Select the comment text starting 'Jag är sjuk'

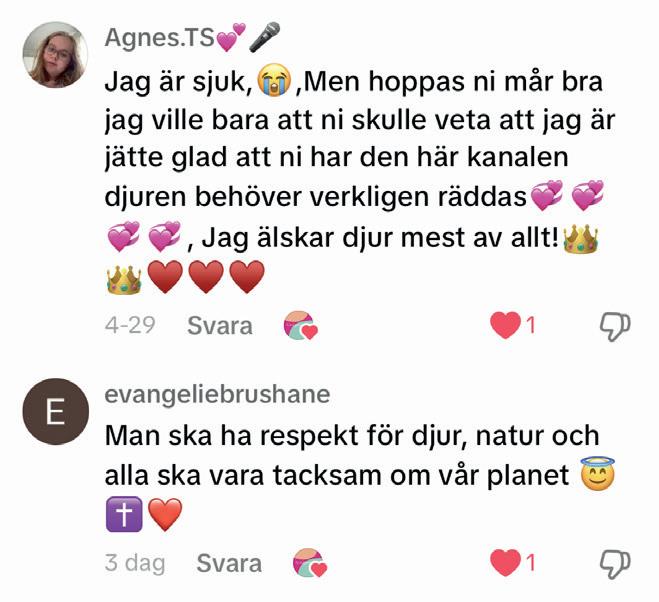[360, 178]
